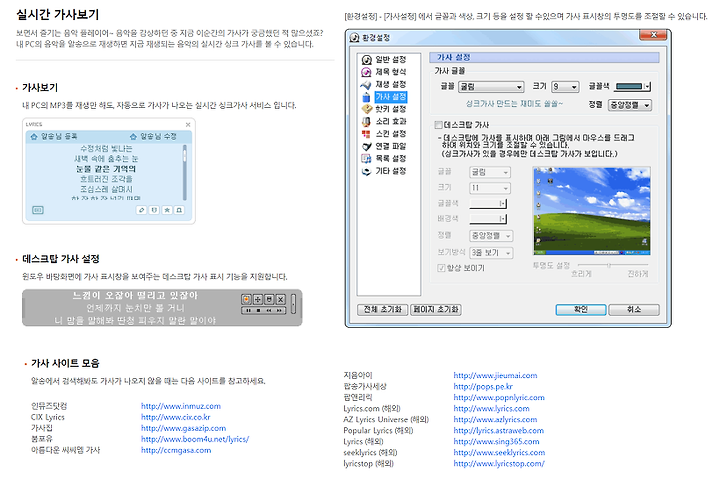This screenshot has height=493, width=720.
Task: Select the 연결 파일 icon in settings list
Action: [x=366, y=146]
